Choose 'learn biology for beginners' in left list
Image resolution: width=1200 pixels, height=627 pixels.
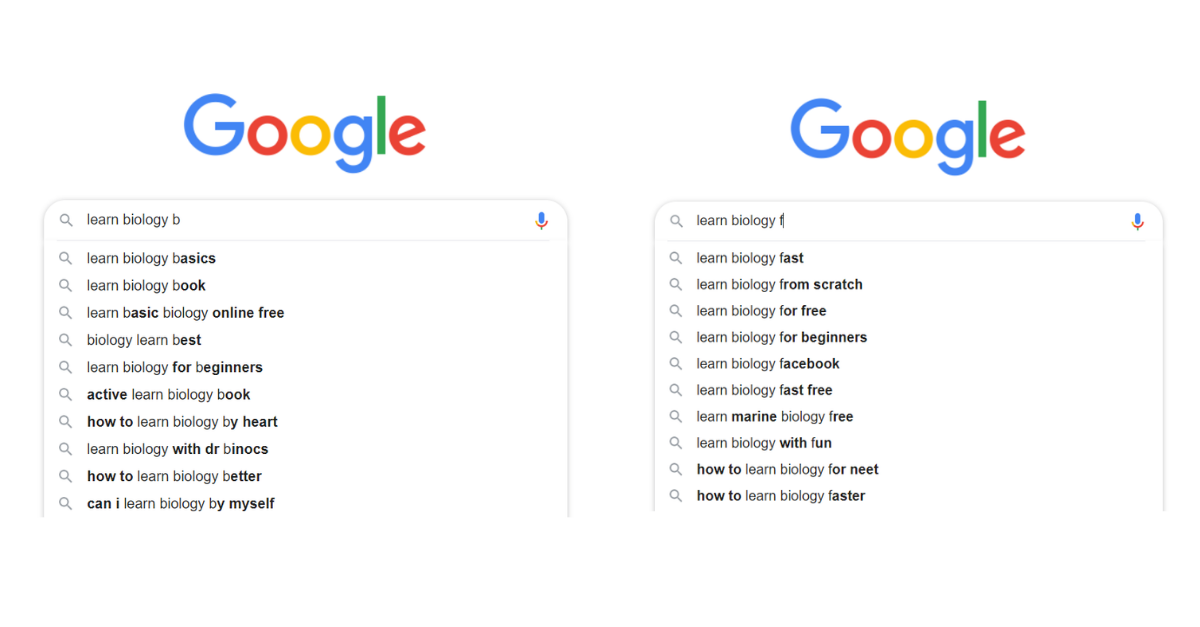click(174, 367)
